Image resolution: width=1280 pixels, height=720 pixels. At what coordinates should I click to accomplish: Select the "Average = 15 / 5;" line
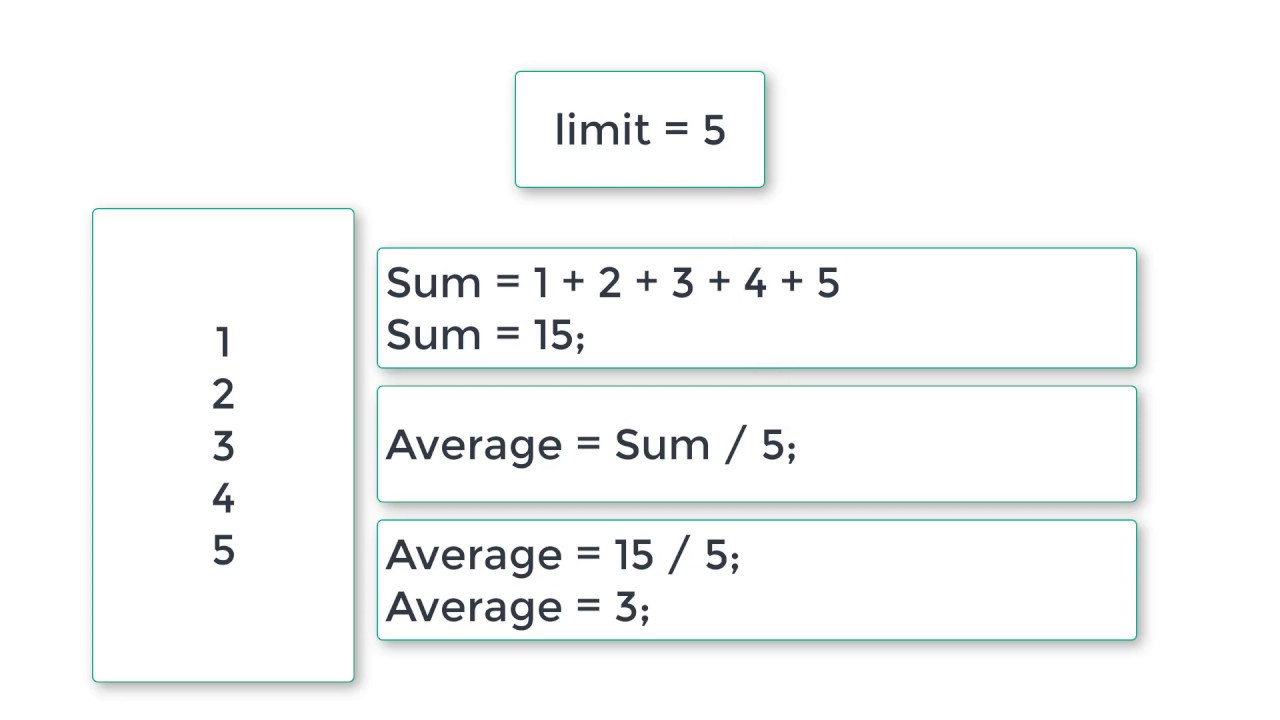[x=562, y=555]
